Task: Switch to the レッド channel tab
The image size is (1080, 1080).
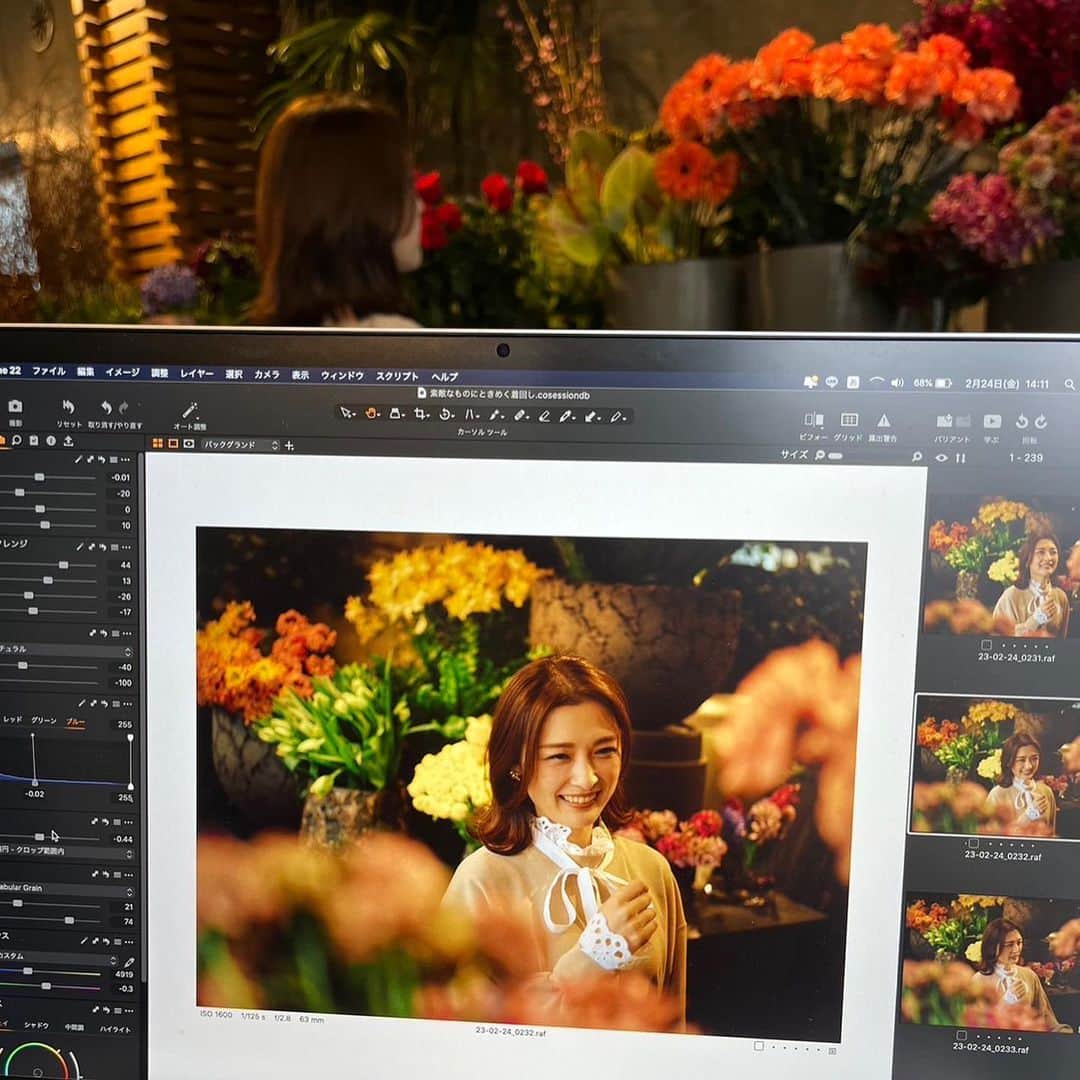Action: 12,719
